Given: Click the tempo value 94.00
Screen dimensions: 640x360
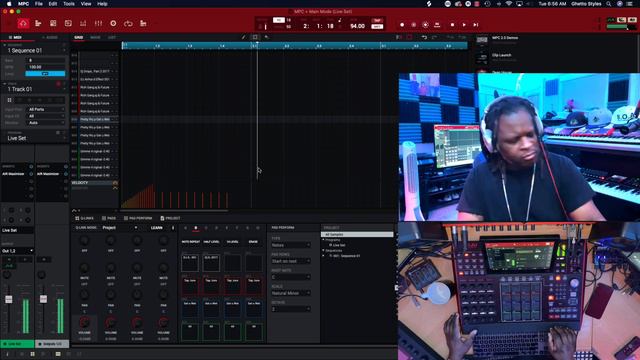Looking at the screenshot, I should tap(357, 26).
